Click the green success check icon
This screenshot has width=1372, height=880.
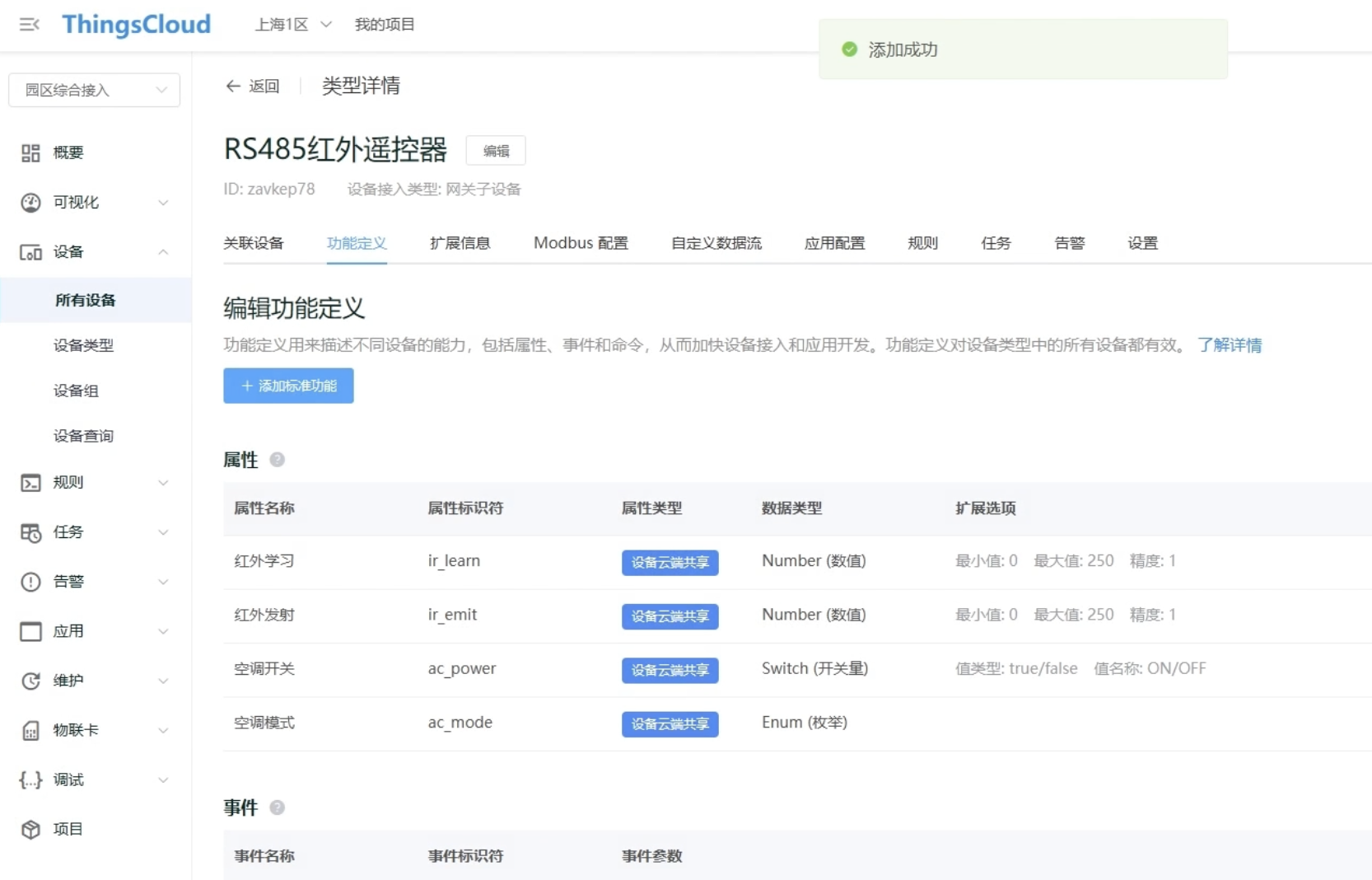pos(850,49)
